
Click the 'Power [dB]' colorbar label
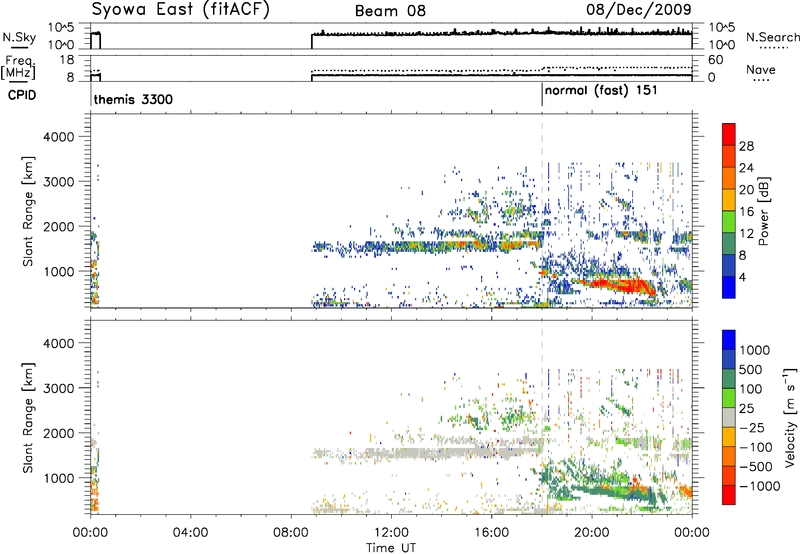[x=763, y=211]
